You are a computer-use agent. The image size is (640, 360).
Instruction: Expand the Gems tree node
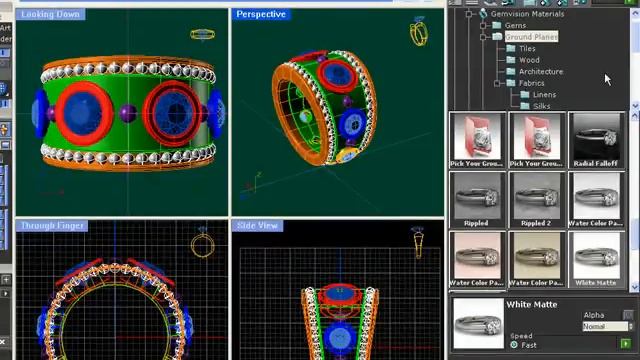[483, 25]
